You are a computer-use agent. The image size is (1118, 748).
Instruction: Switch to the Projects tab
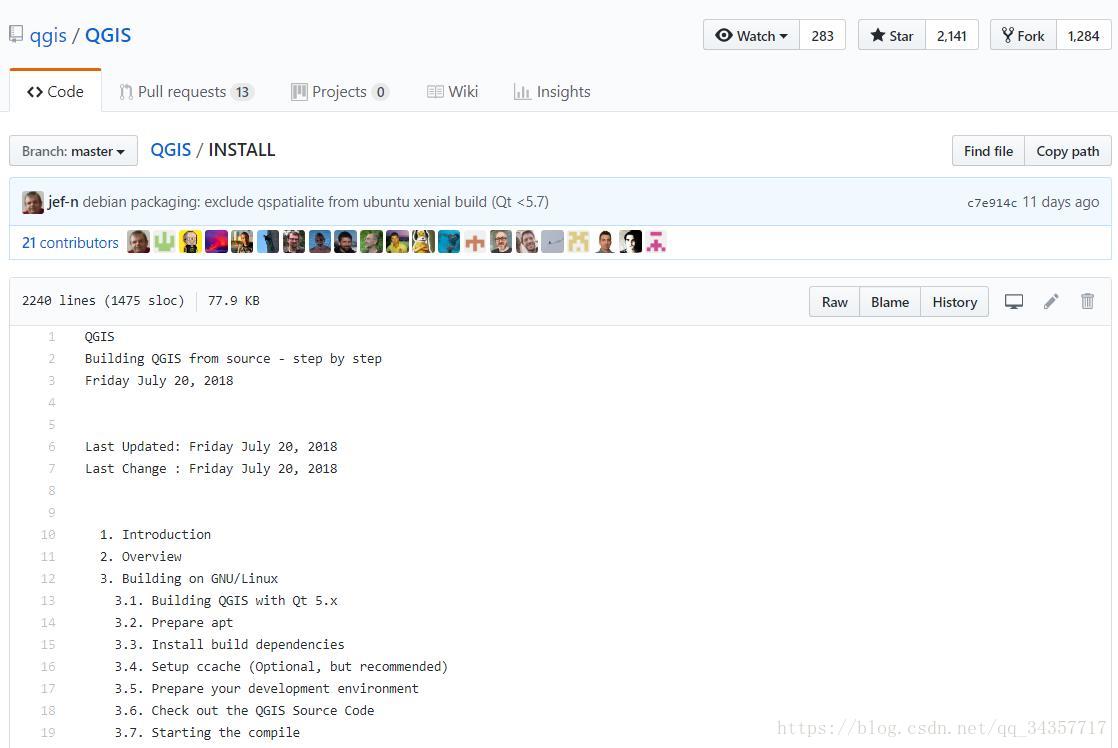click(x=339, y=91)
